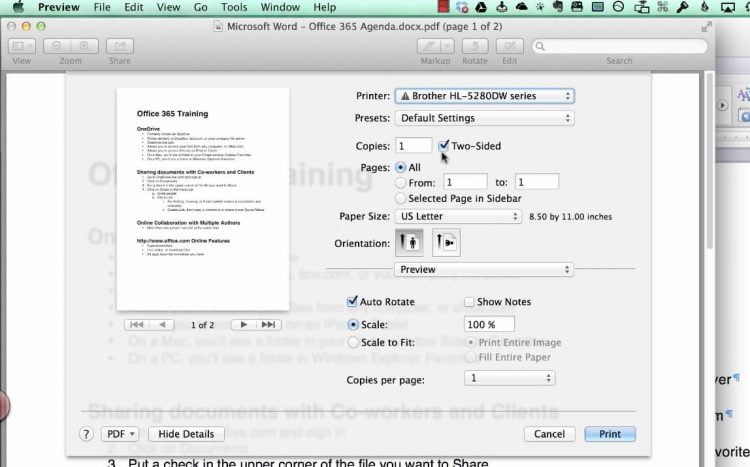750x467 pixels.
Task: Go to first page of preview
Action: tap(136, 325)
